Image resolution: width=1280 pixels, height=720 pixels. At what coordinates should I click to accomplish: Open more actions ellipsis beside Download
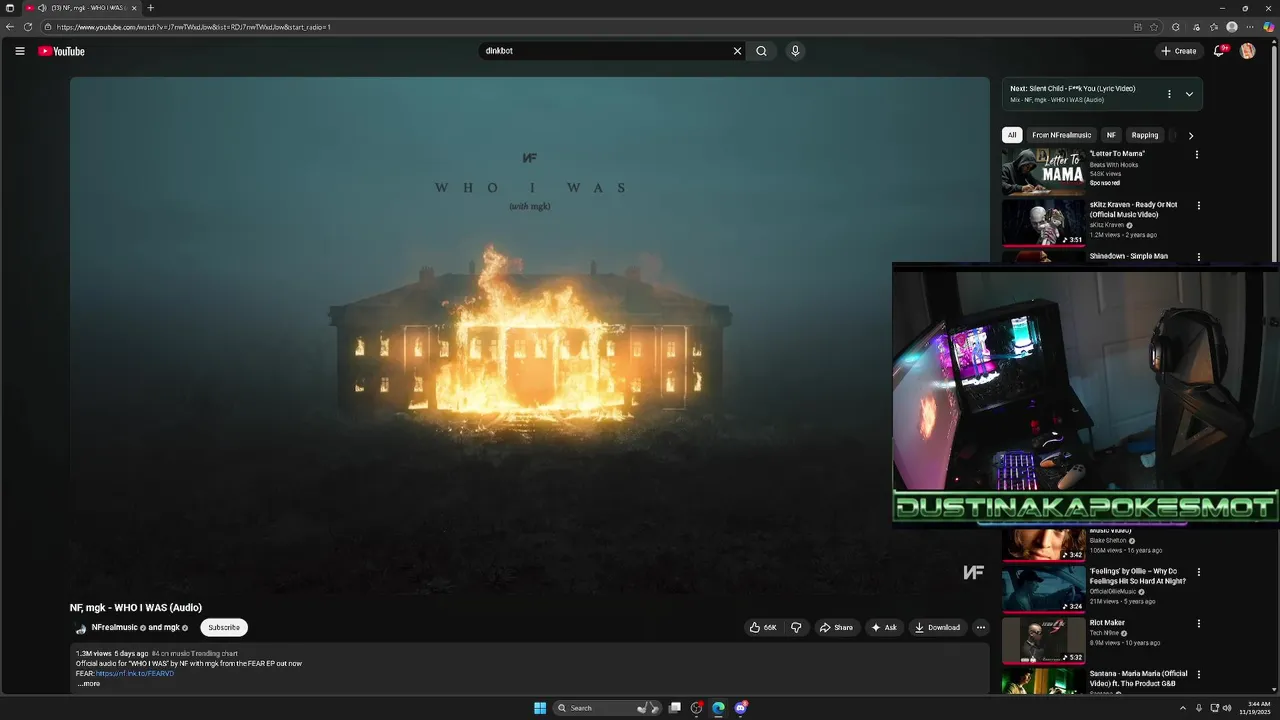(x=981, y=627)
